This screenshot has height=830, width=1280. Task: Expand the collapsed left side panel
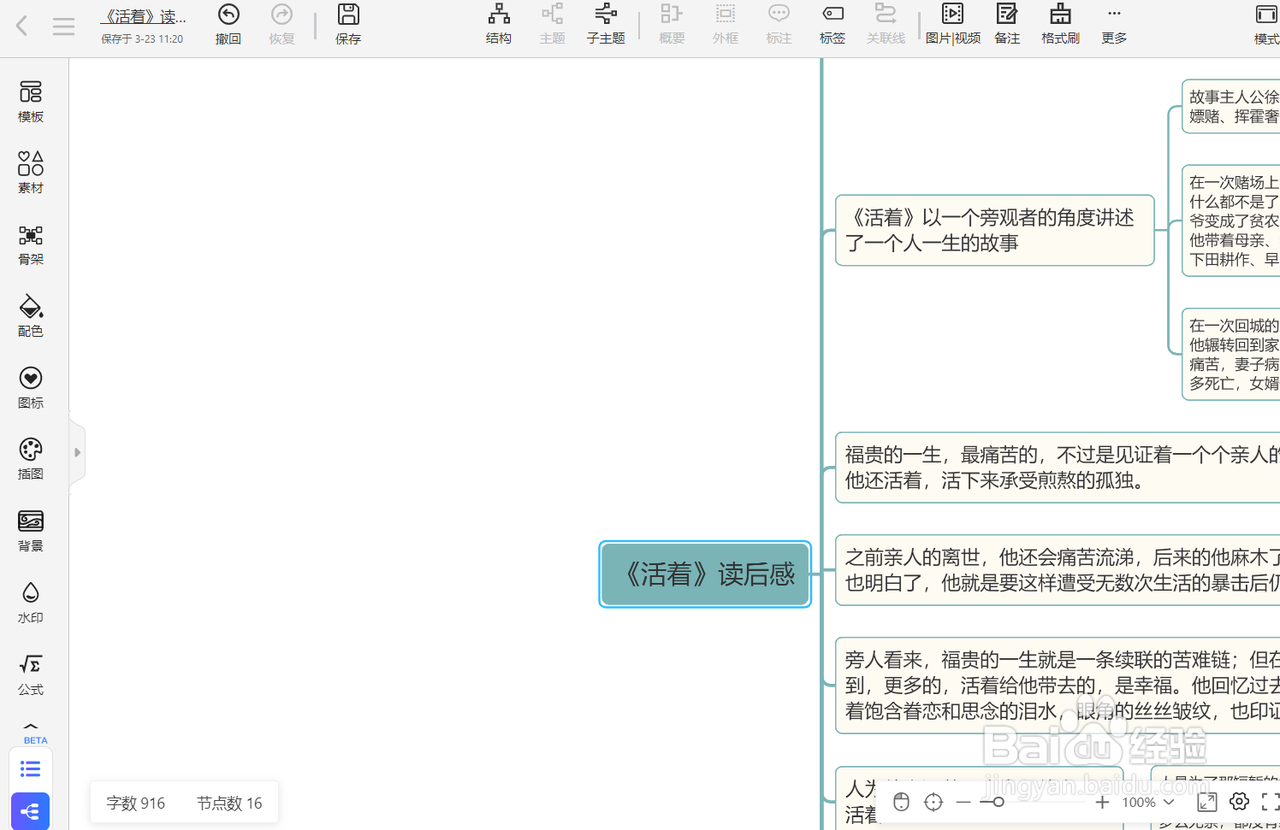[x=77, y=452]
